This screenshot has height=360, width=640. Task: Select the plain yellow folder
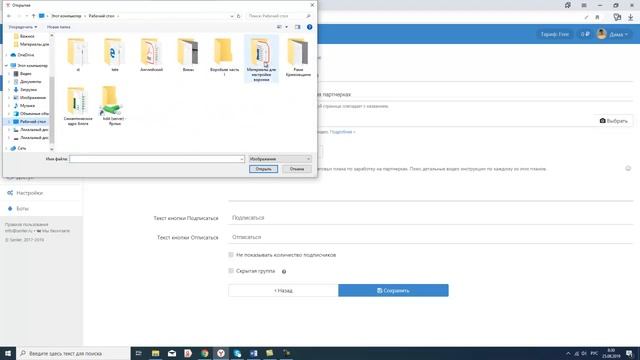(224, 57)
